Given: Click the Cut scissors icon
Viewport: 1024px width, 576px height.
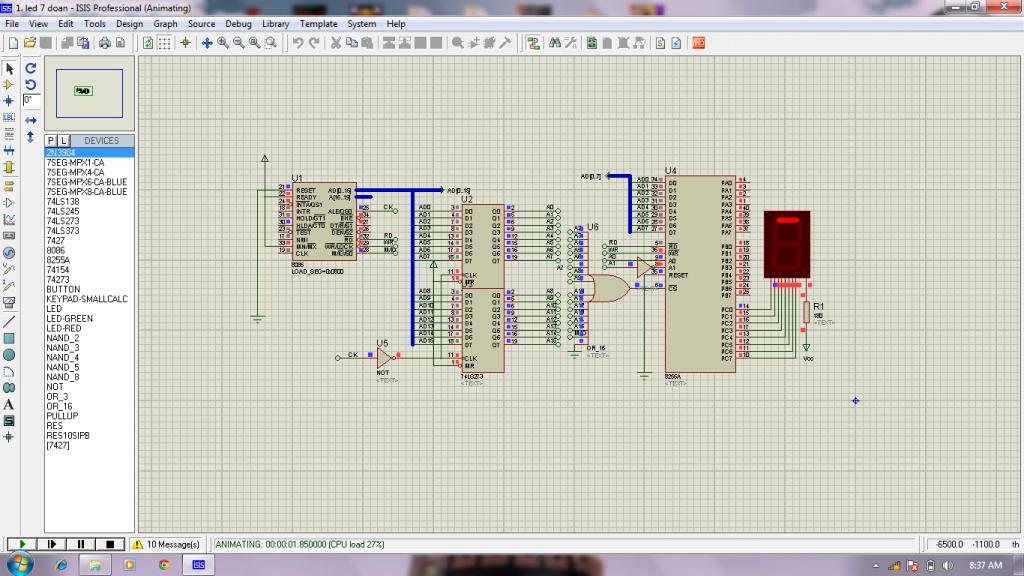Looking at the screenshot, I should [337, 43].
